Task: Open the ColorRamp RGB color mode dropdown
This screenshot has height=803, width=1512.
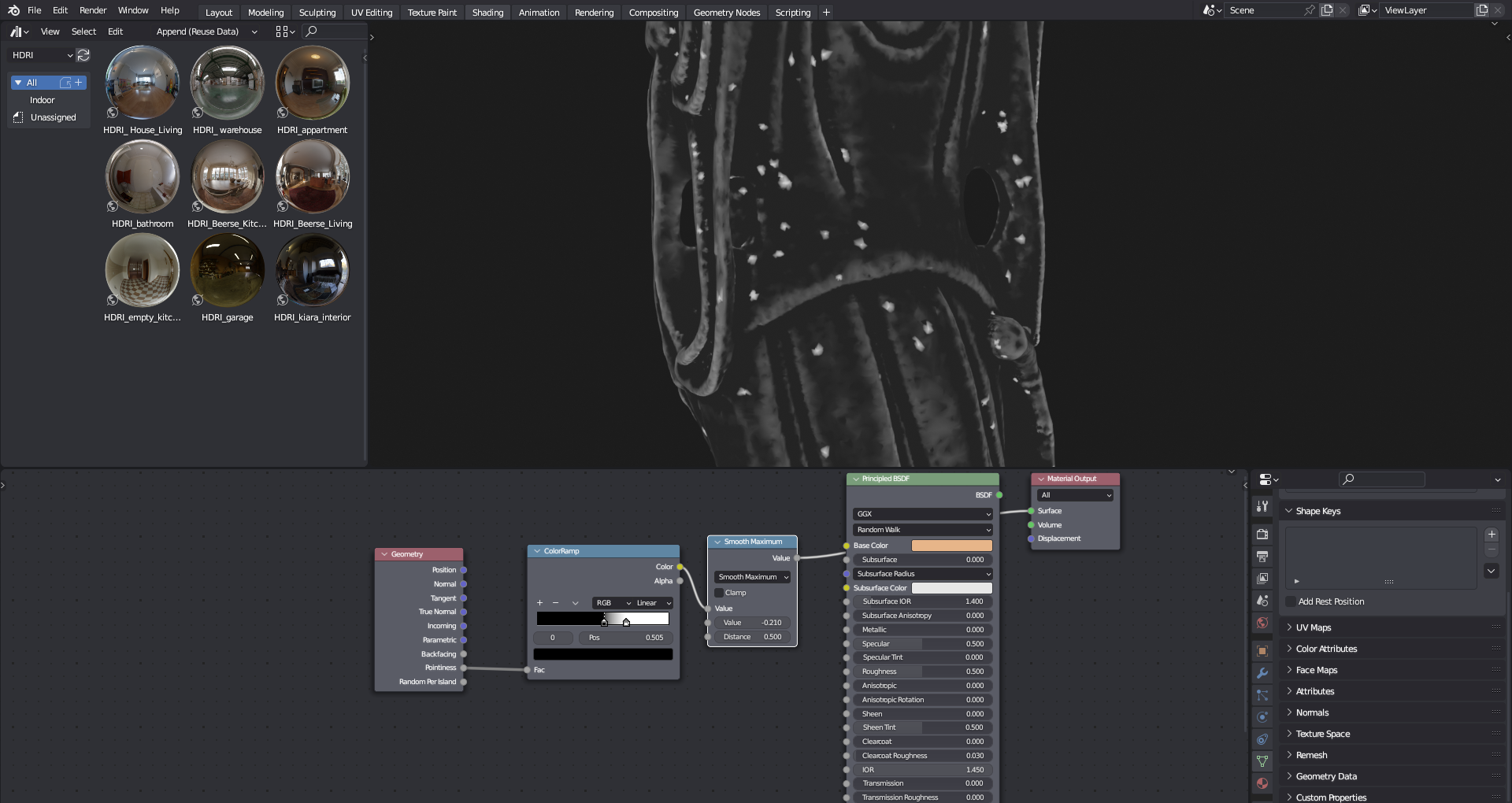Action: tap(613, 603)
